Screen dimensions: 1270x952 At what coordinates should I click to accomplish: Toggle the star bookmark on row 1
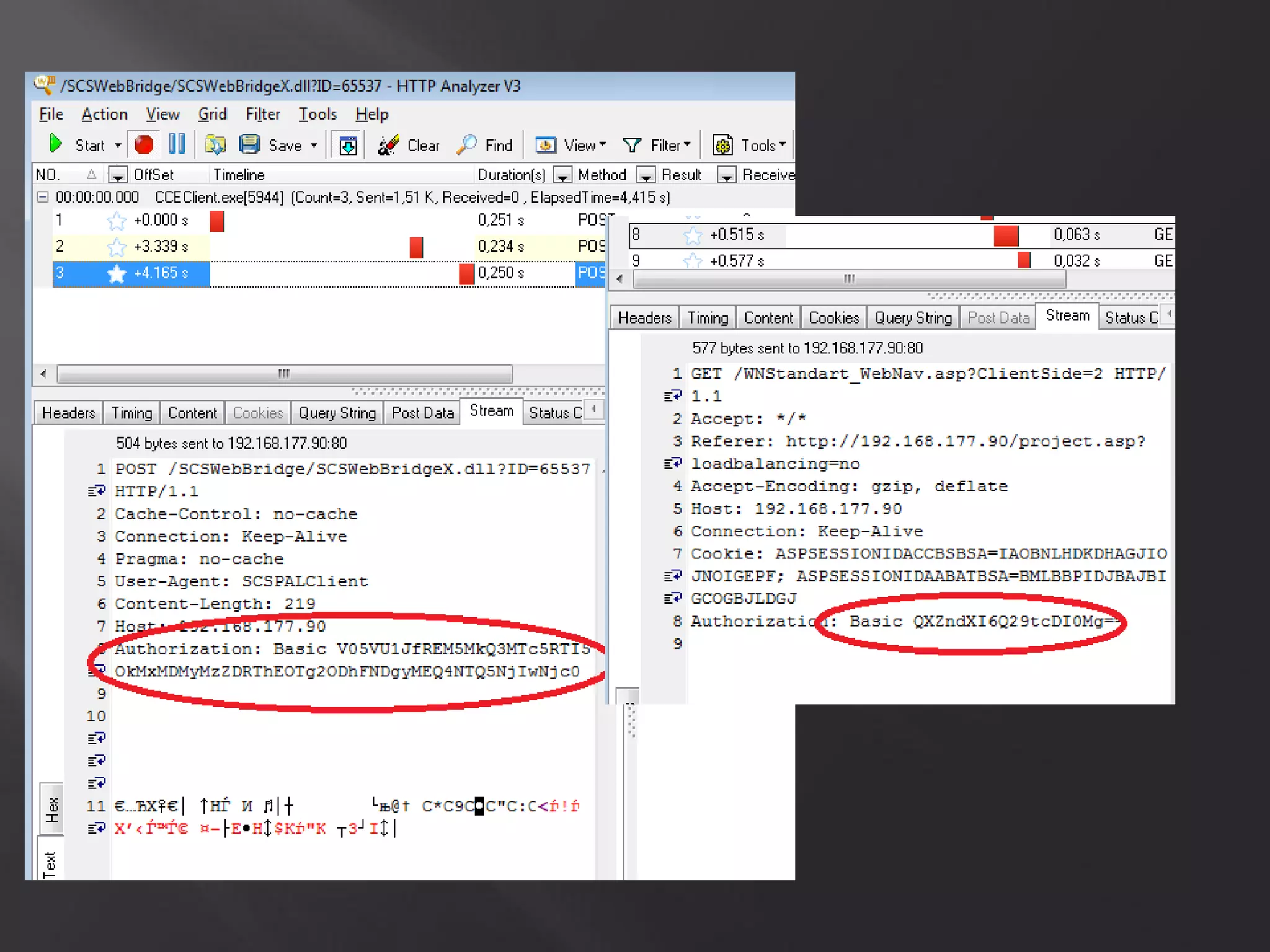(x=116, y=221)
